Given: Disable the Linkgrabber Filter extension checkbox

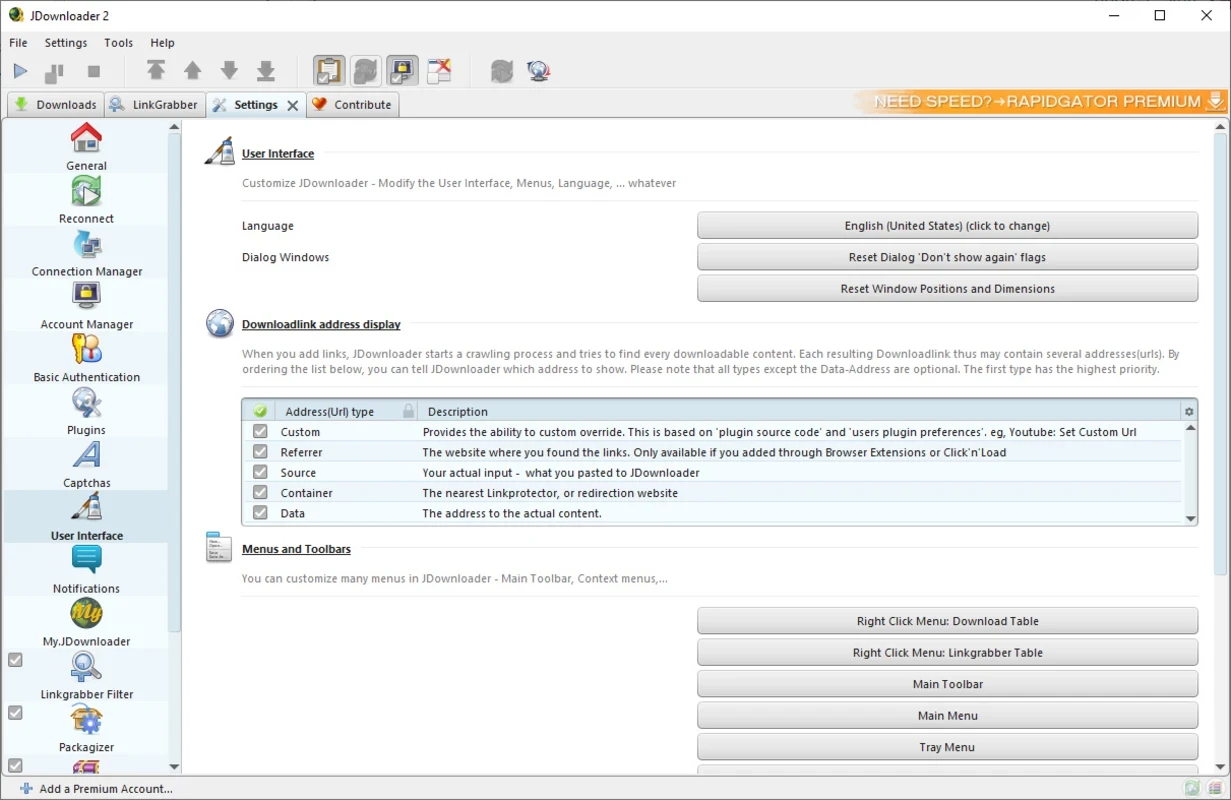Looking at the screenshot, I should point(15,660).
